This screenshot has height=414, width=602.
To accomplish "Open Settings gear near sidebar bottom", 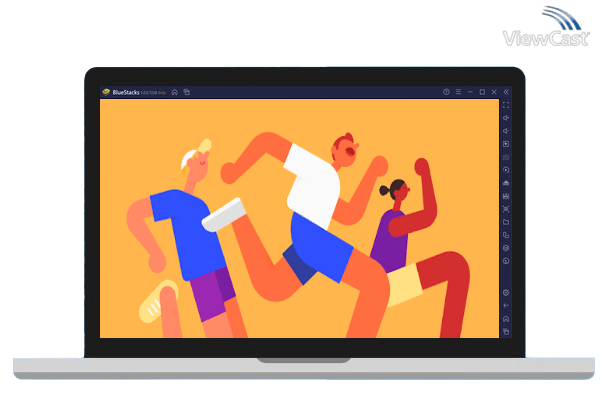I will tap(506, 293).
